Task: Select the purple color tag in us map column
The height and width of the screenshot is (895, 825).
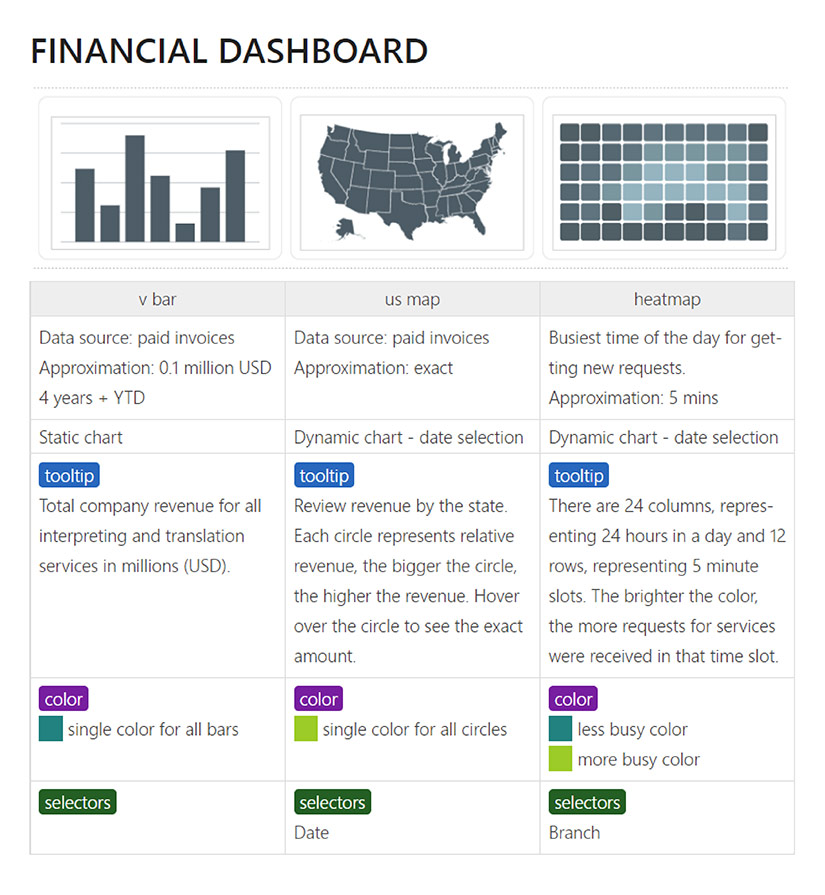Action: [x=318, y=699]
